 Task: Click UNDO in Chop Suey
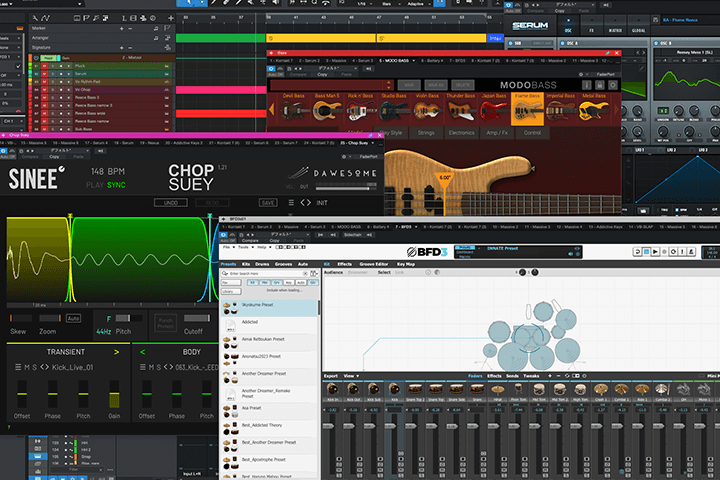tap(171, 203)
